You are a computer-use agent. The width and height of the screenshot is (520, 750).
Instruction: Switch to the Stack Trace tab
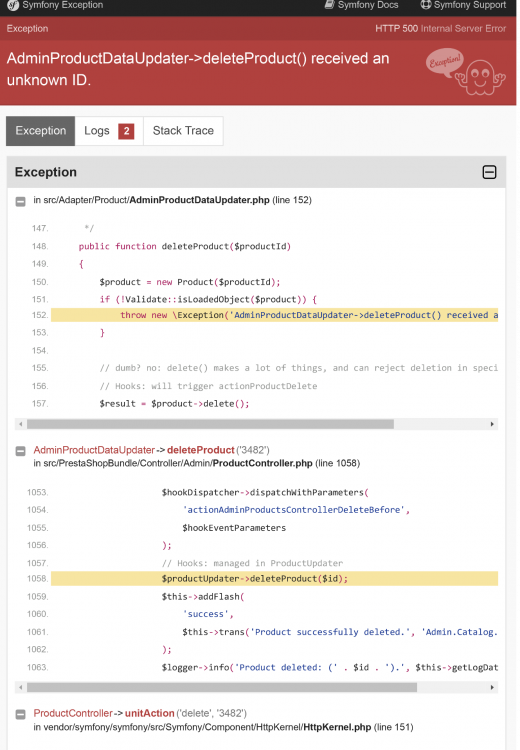point(183,131)
